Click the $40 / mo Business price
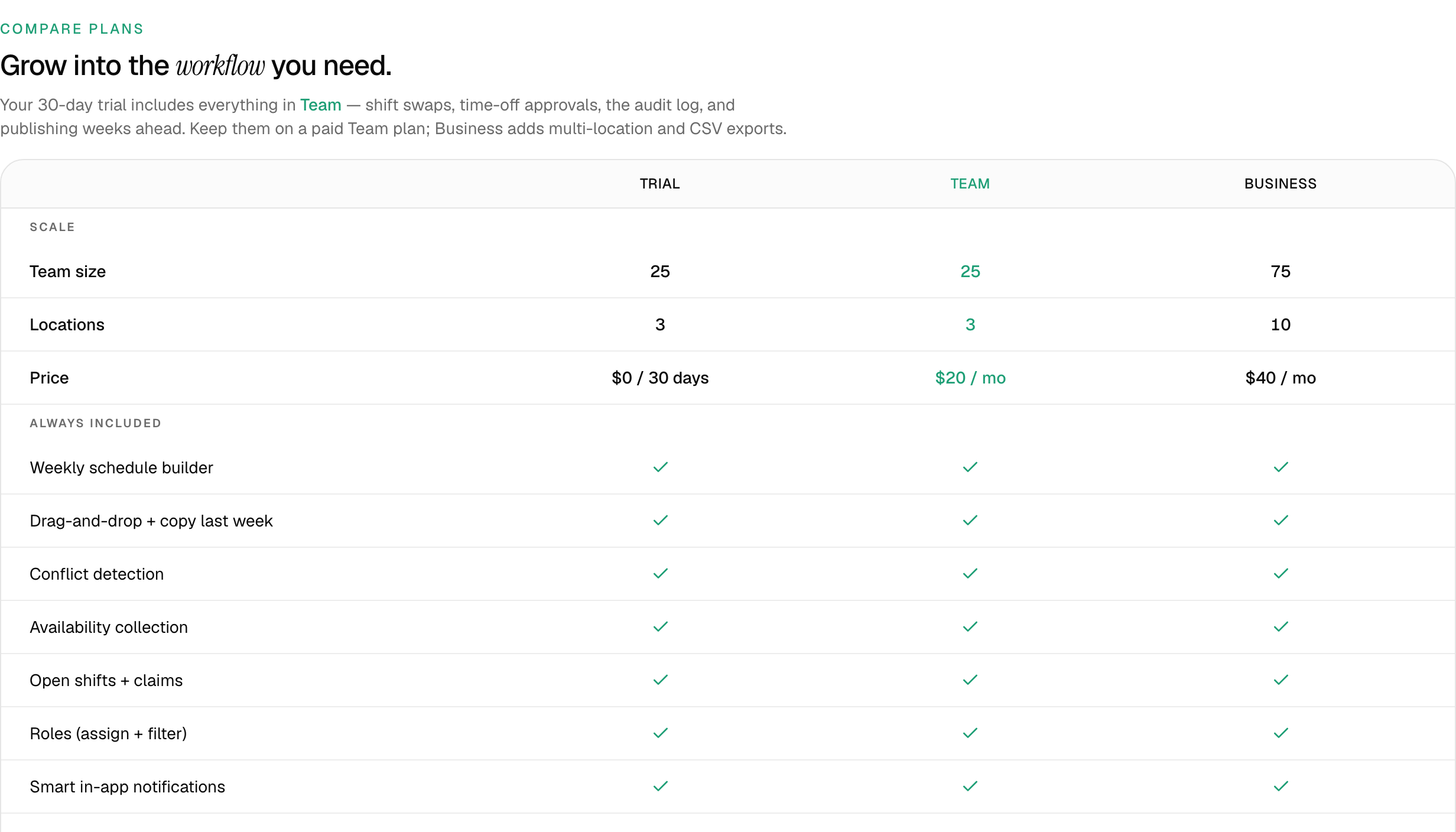 click(1280, 378)
